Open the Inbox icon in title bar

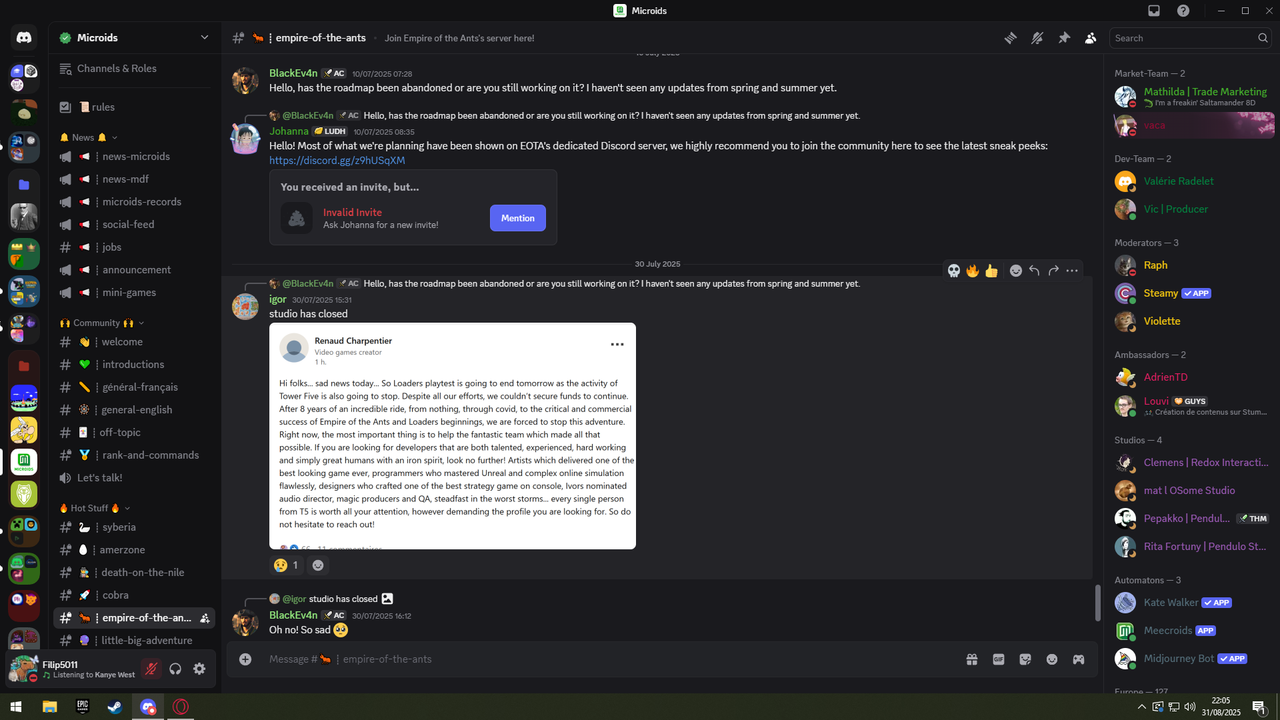[x=1154, y=11]
